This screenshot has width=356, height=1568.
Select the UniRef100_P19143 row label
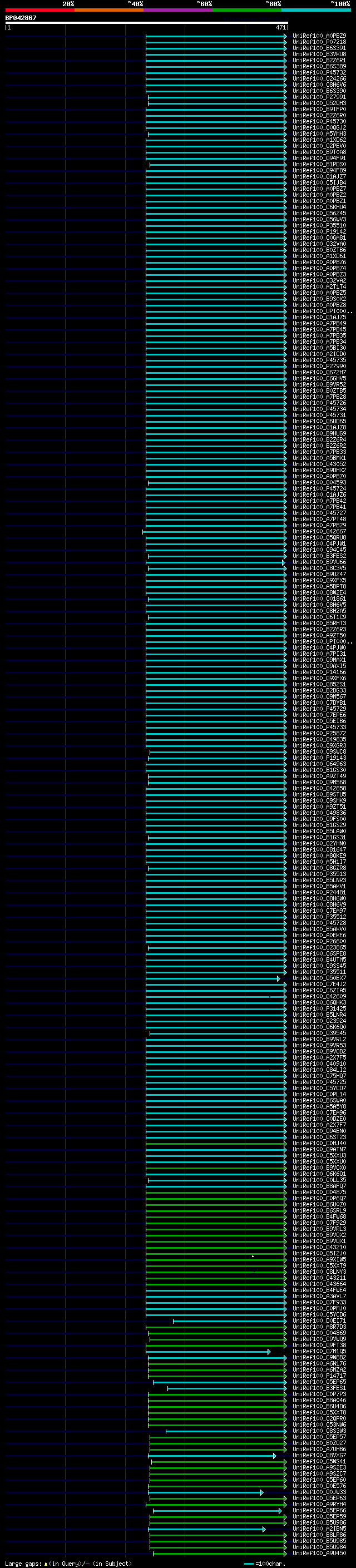pyautogui.click(x=319, y=758)
